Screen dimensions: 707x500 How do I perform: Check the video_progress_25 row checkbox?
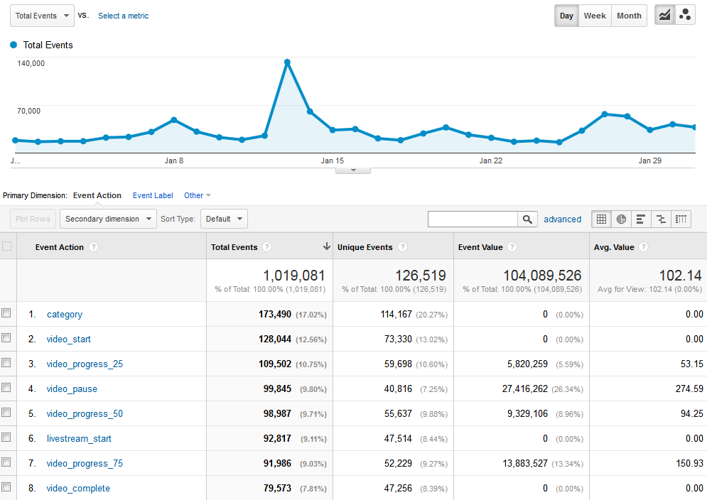(x=6, y=362)
